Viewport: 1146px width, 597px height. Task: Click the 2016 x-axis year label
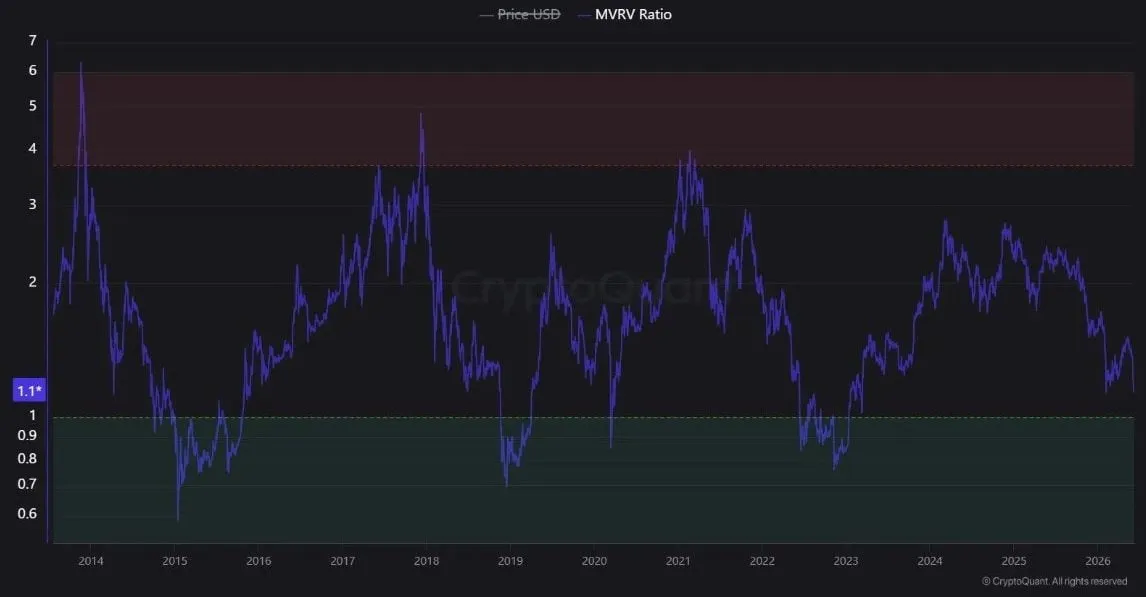tap(259, 561)
